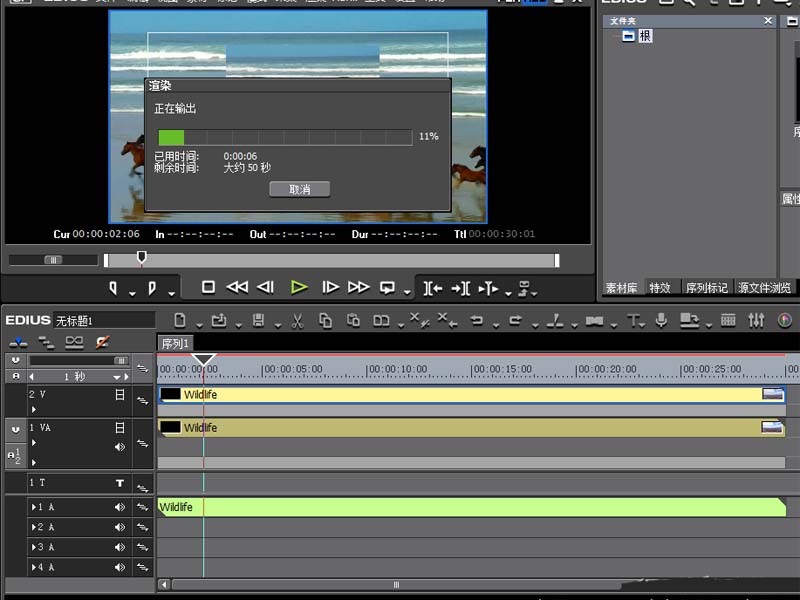800x600 pixels.
Task: Click the Set In point icon
Action: pyautogui.click(x=113, y=288)
